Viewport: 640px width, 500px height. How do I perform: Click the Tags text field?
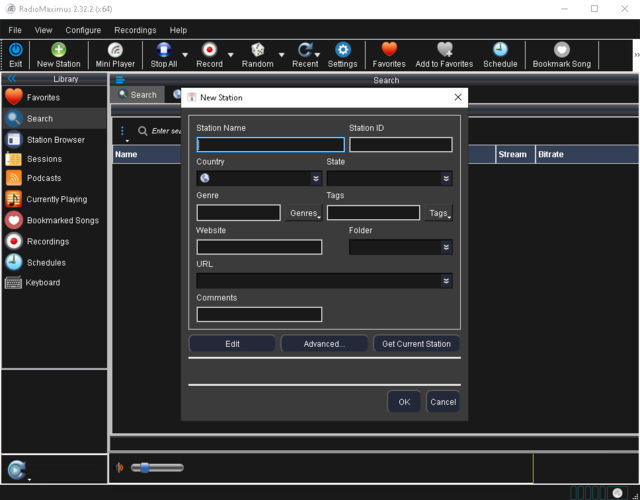(373, 213)
